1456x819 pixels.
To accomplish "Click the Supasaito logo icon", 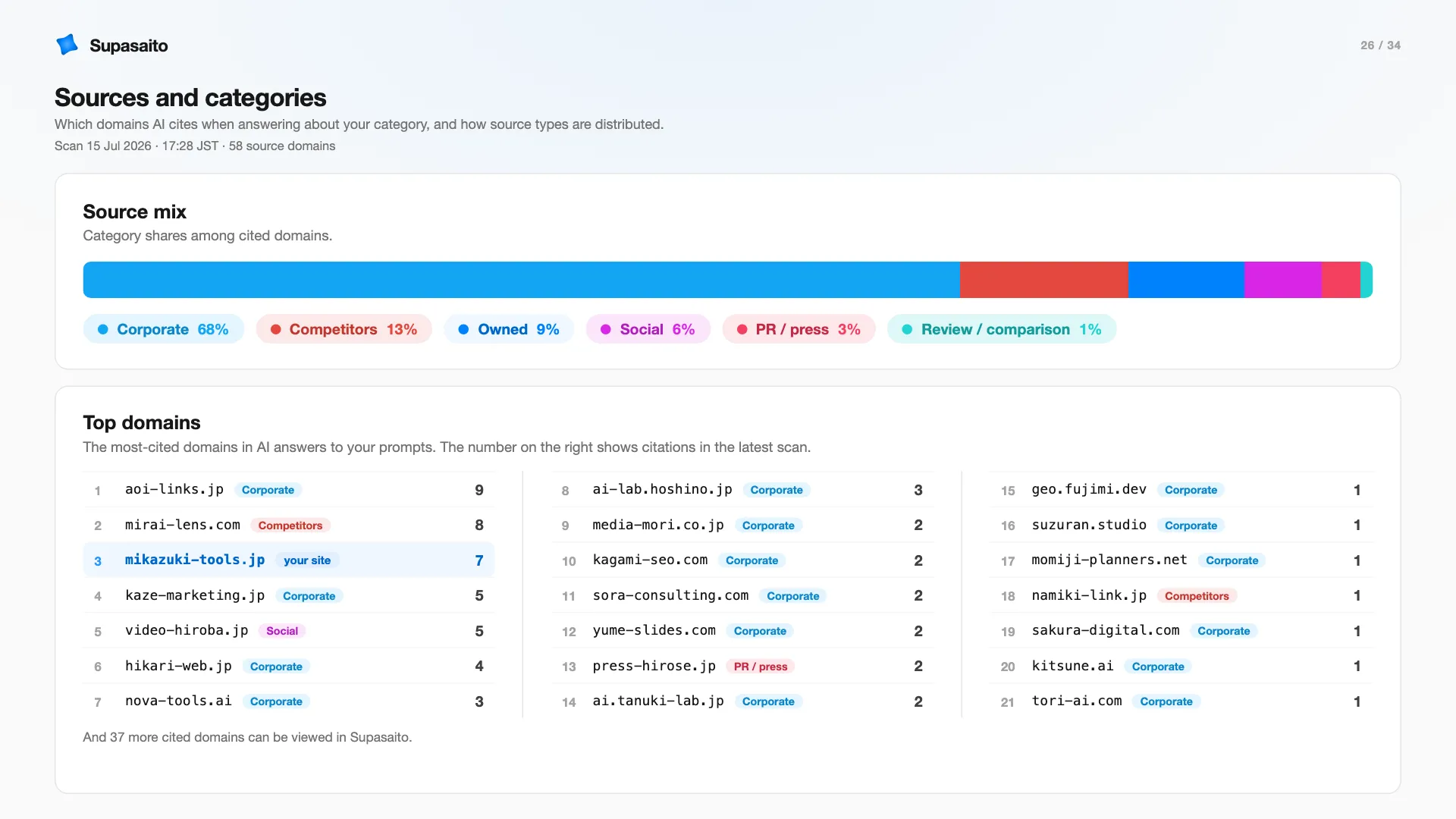I will point(67,45).
